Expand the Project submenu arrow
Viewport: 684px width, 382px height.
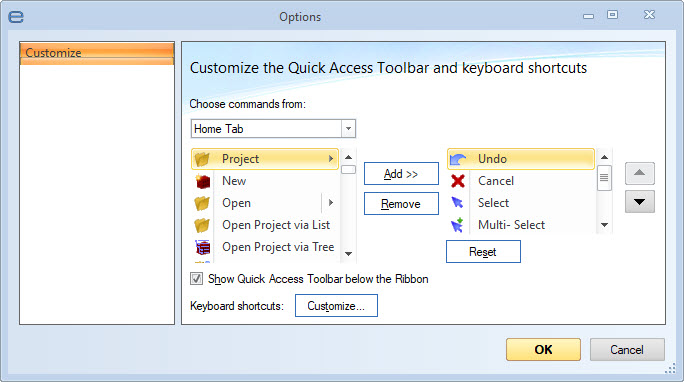pyautogui.click(x=331, y=159)
